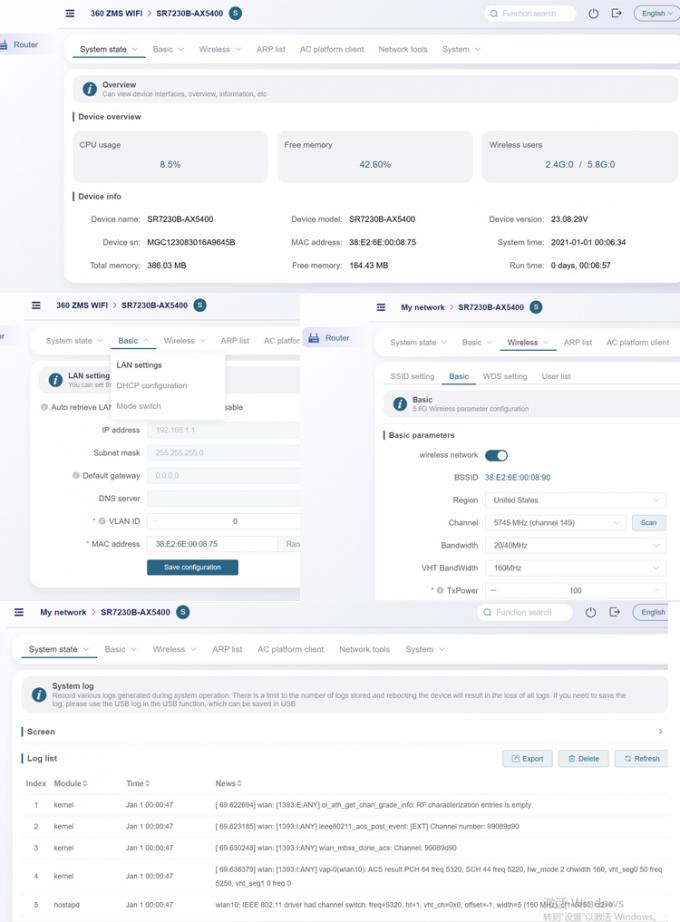Open the SSID setting tab
680x922 pixels.
[x=412, y=376]
